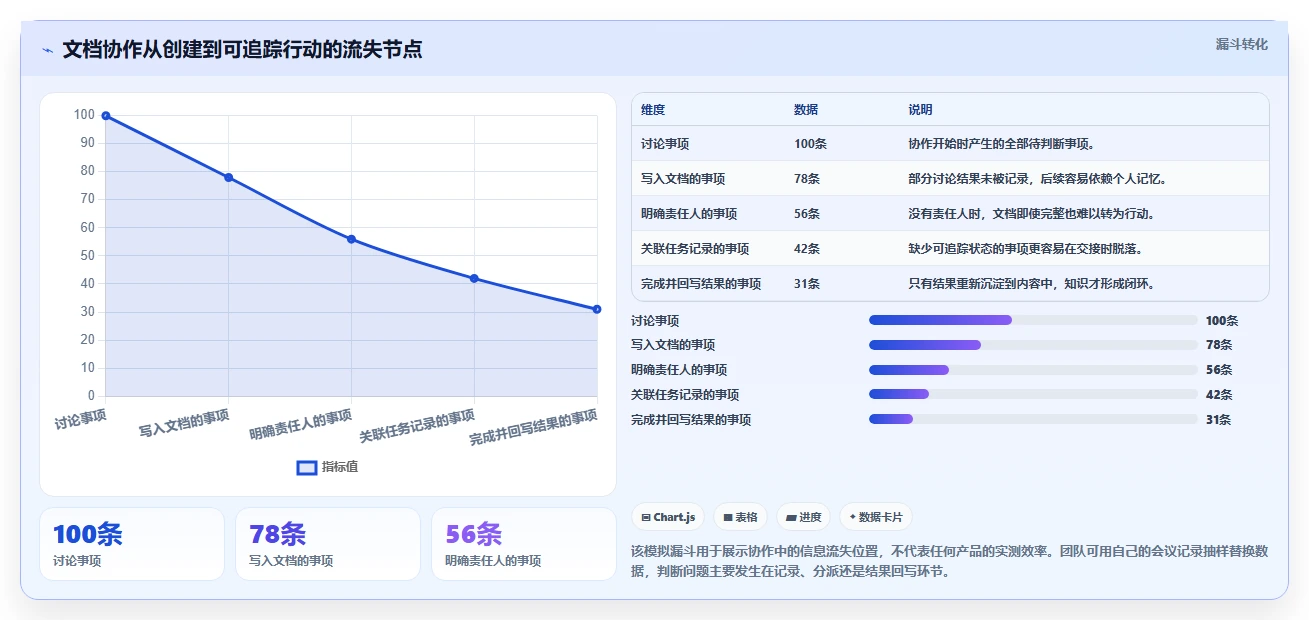The image size is (1309, 620).
Task: Click the 漏斗转化 label in header
Action: click(1242, 44)
